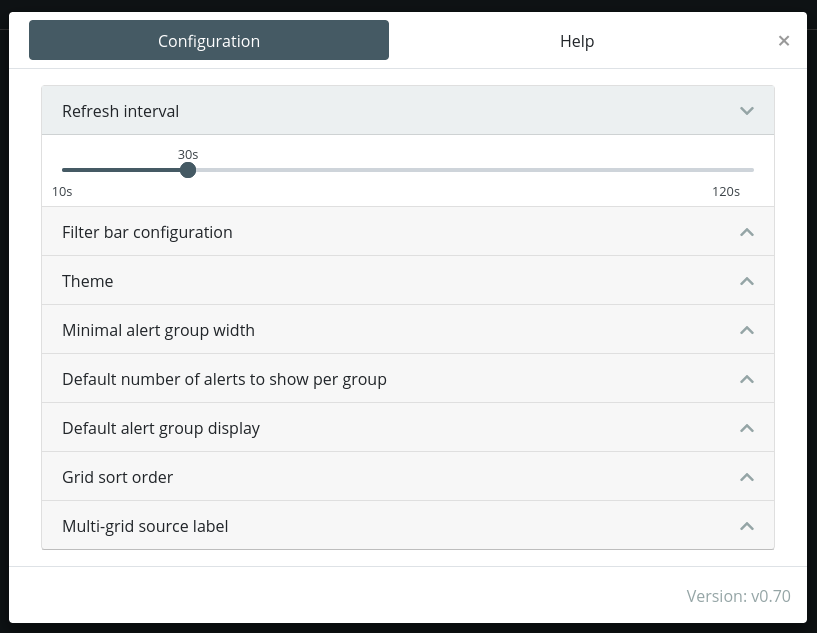Click chevron for Default number of alerts
Image resolution: width=817 pixels, height=633 pixels.
[x=747, y=379]
